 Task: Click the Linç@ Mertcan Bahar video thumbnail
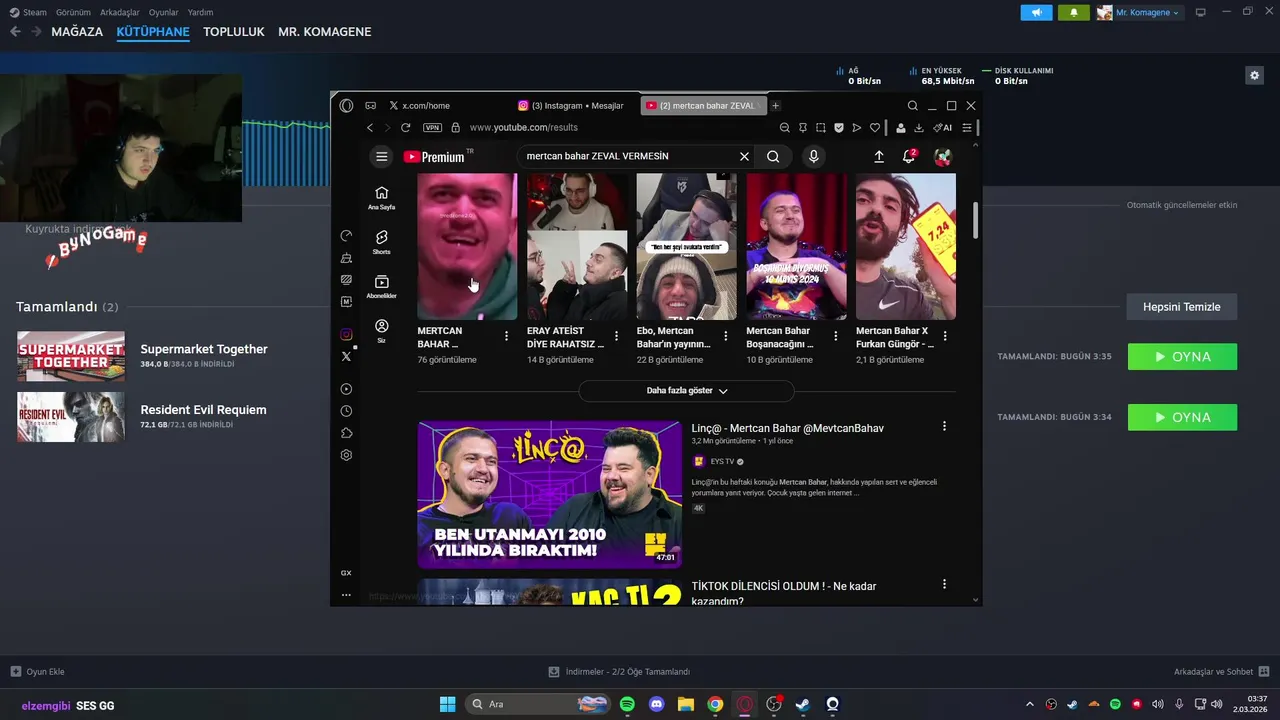pyautogui.click(x=549, y=494)
